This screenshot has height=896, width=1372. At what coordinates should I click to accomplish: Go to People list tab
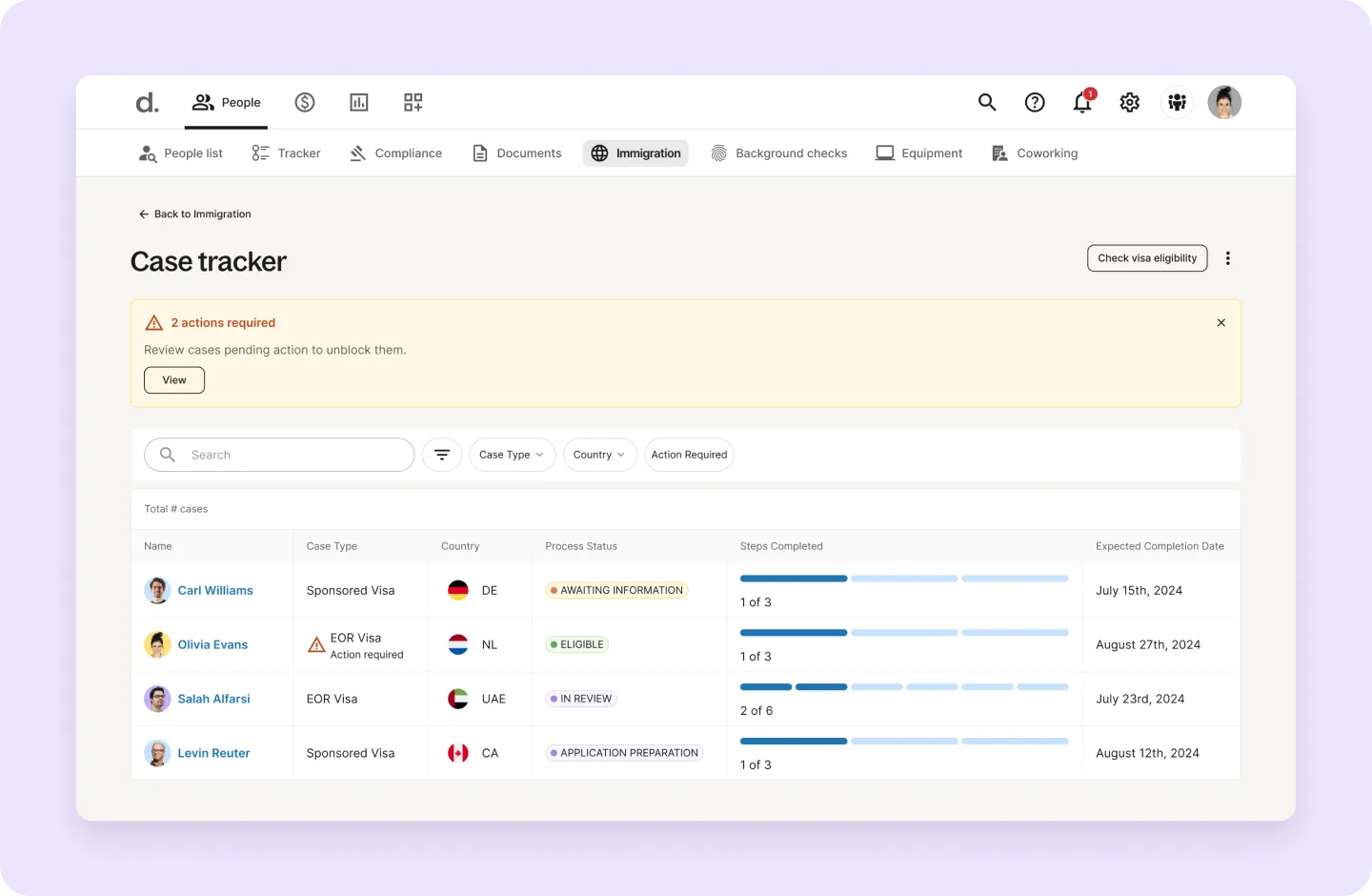click(181, 153)
